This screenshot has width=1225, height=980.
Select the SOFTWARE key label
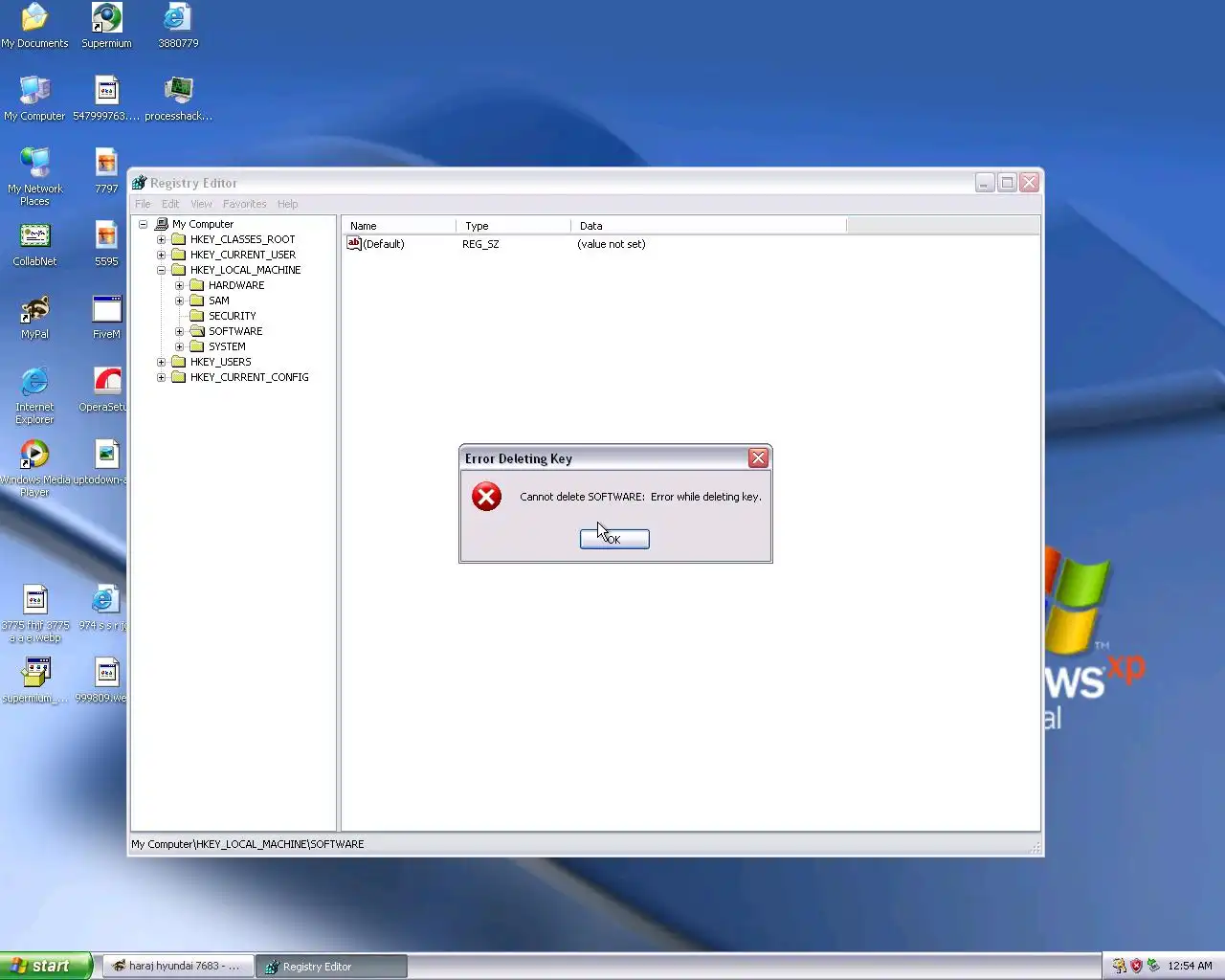[x=235, y=331]
